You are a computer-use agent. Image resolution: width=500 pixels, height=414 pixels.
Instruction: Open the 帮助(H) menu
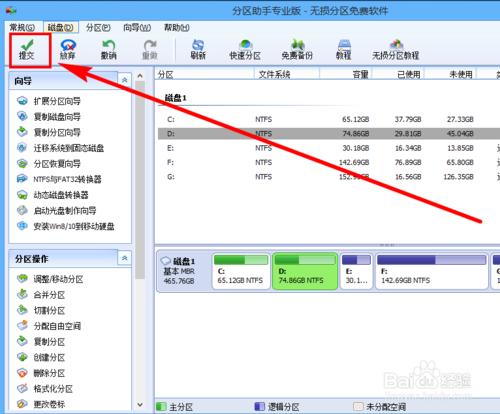[x=177, y=27]
